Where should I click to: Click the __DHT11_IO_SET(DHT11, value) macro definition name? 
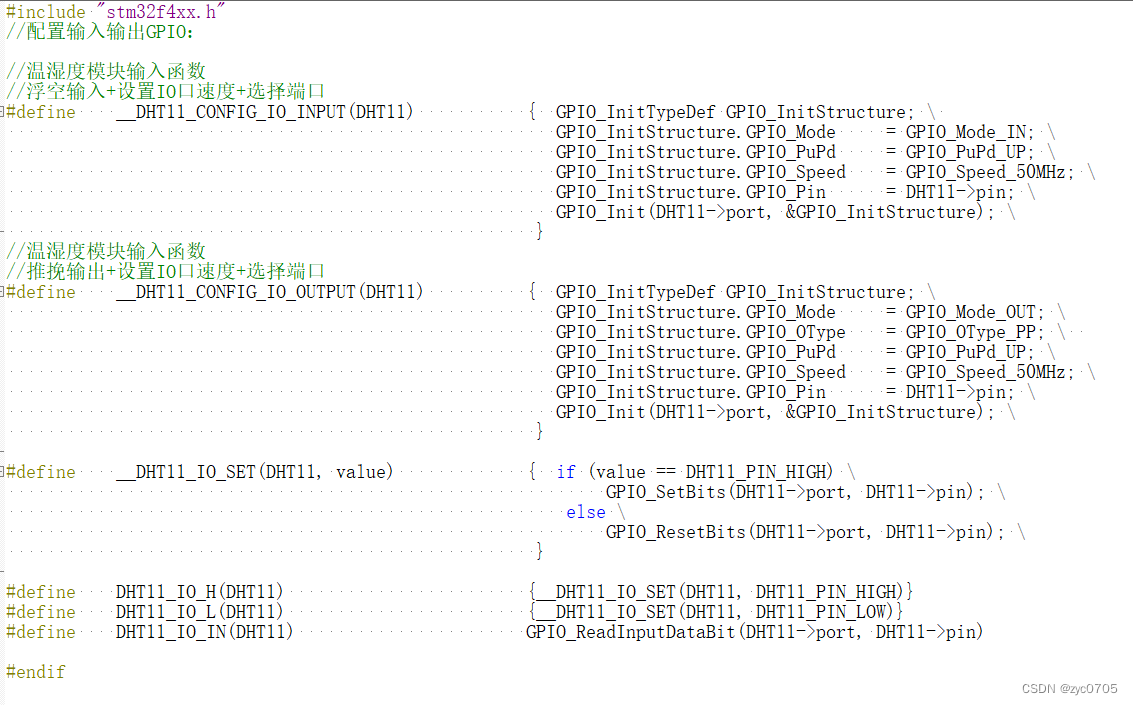coord(254,472)
